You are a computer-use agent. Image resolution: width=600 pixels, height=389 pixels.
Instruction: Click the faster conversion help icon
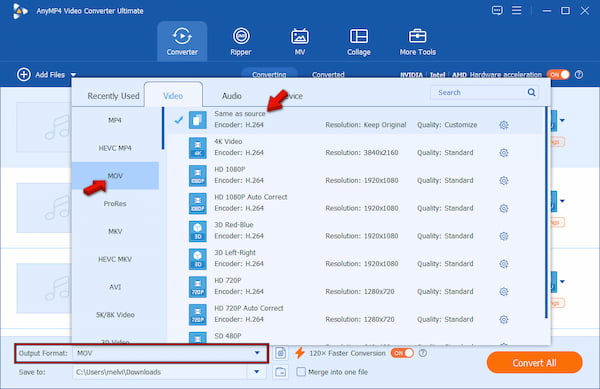[422, 353]
